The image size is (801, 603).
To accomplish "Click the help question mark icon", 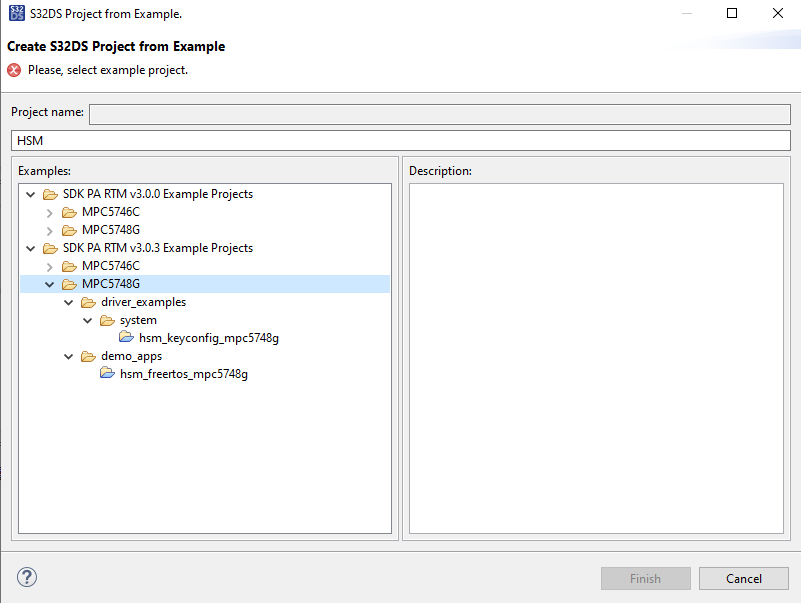I will [x=26, y=577].
